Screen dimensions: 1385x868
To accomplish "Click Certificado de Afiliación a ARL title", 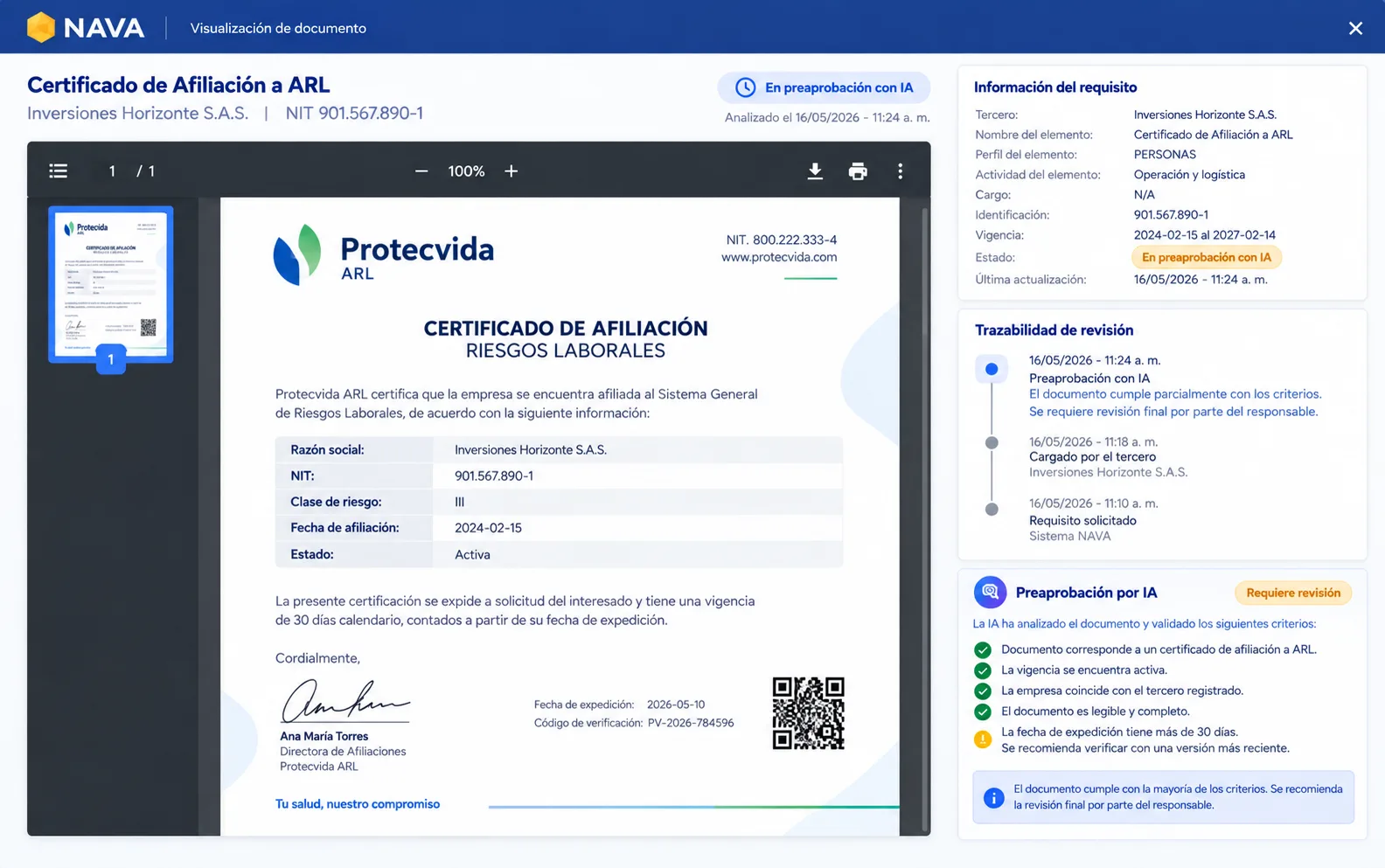I will pyautogui.click(x=178, y=85).
